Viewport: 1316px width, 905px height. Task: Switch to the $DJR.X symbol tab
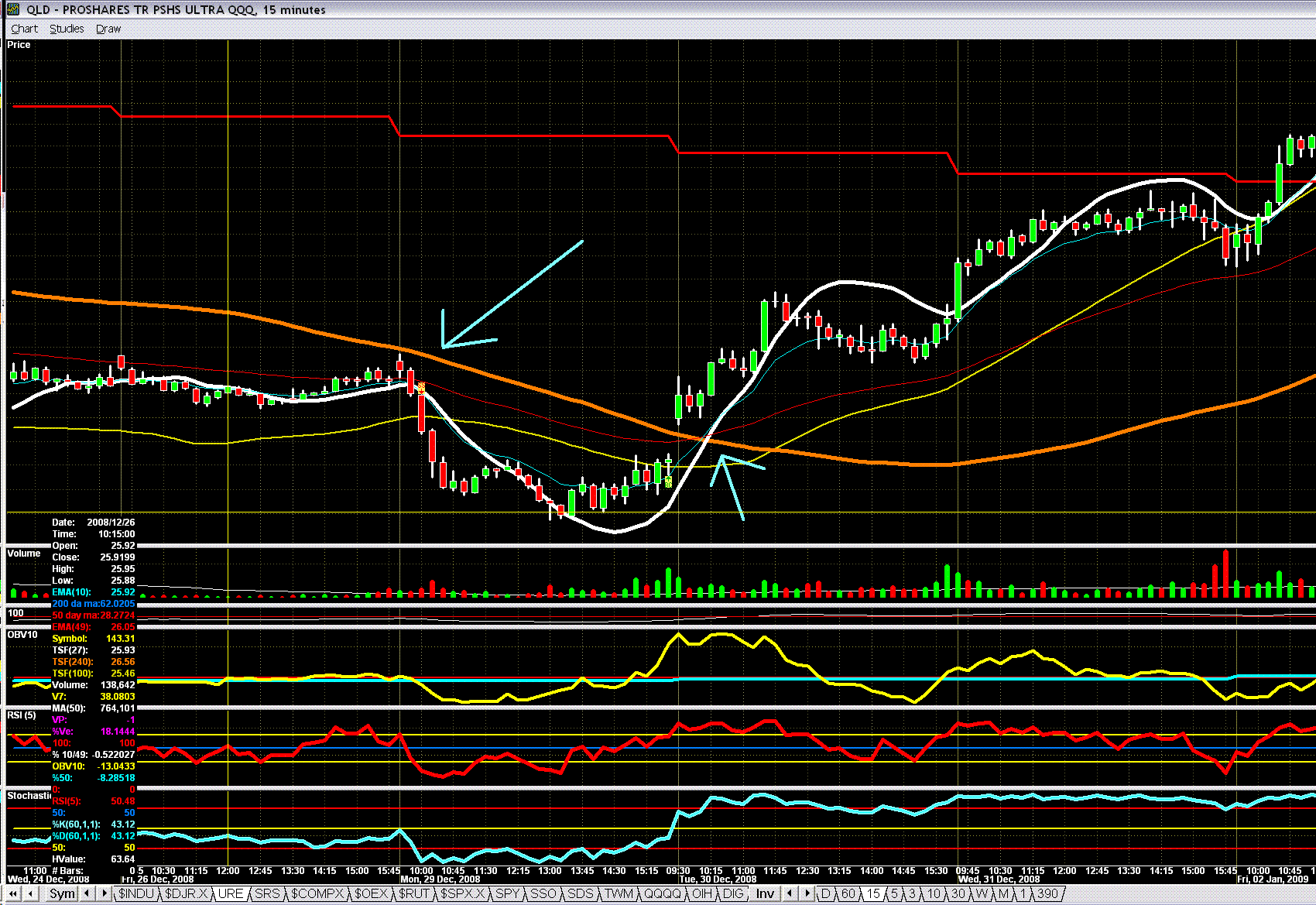pyautogui.click(x=187, y=893)
